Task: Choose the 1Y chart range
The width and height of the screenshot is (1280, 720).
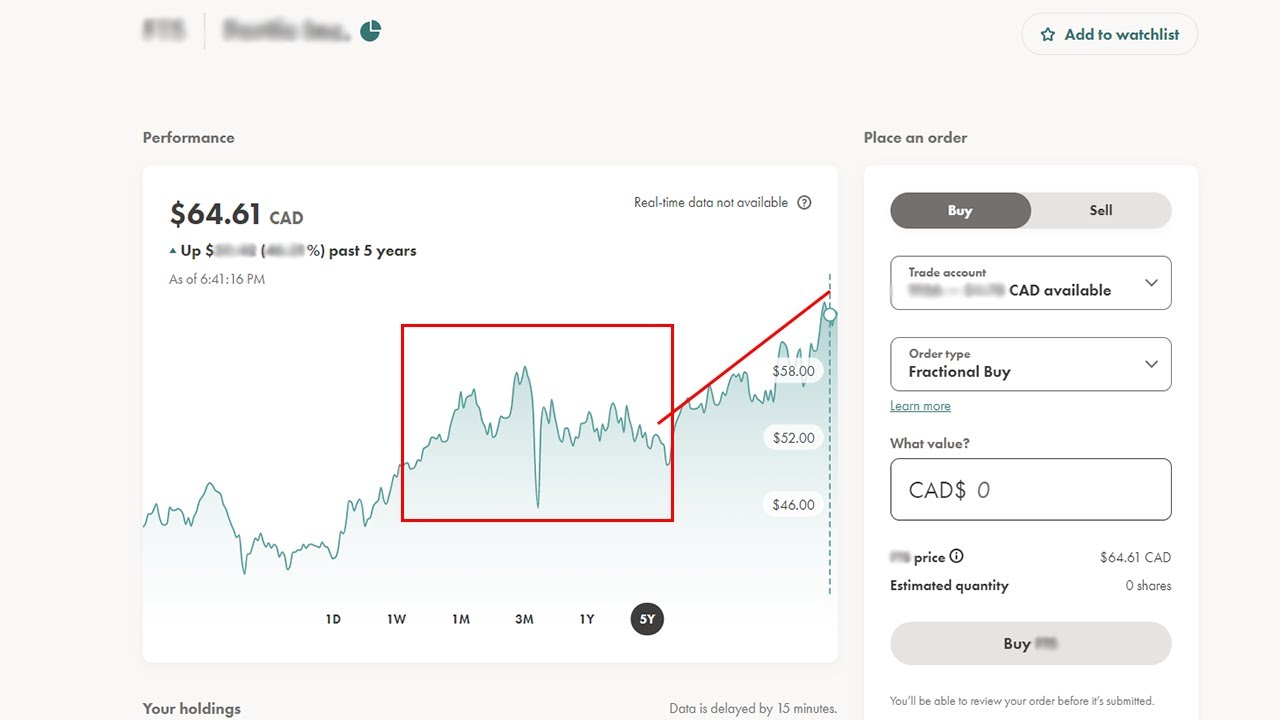Action: point(587,619)
